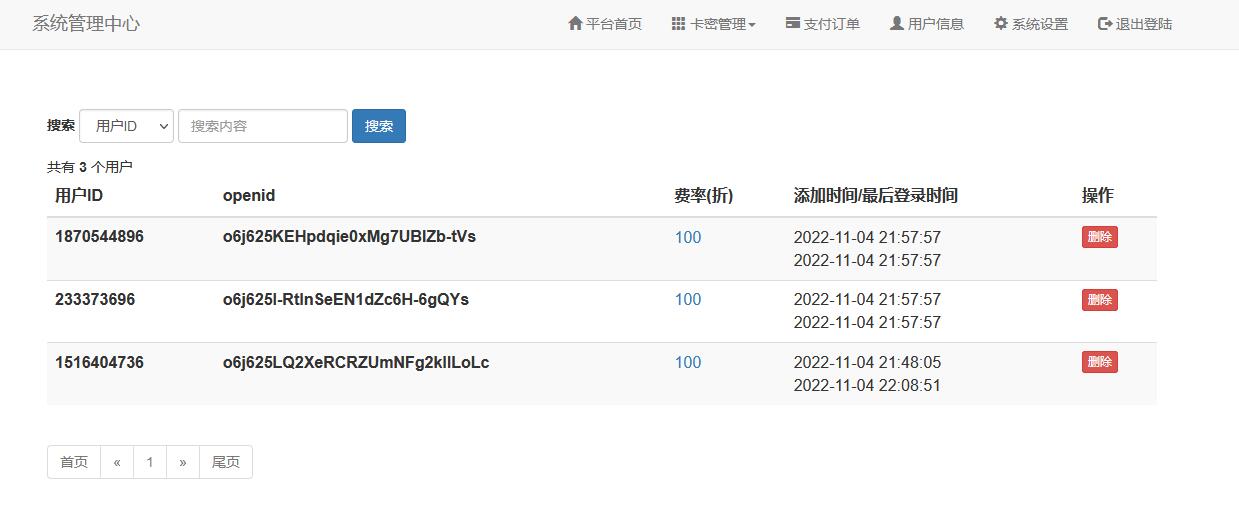Click openid o6j625LQ2XeRCRZUmNFg2klILoLc
Image resolution: width=1239 pixels, height=519 pixels.
356,362
